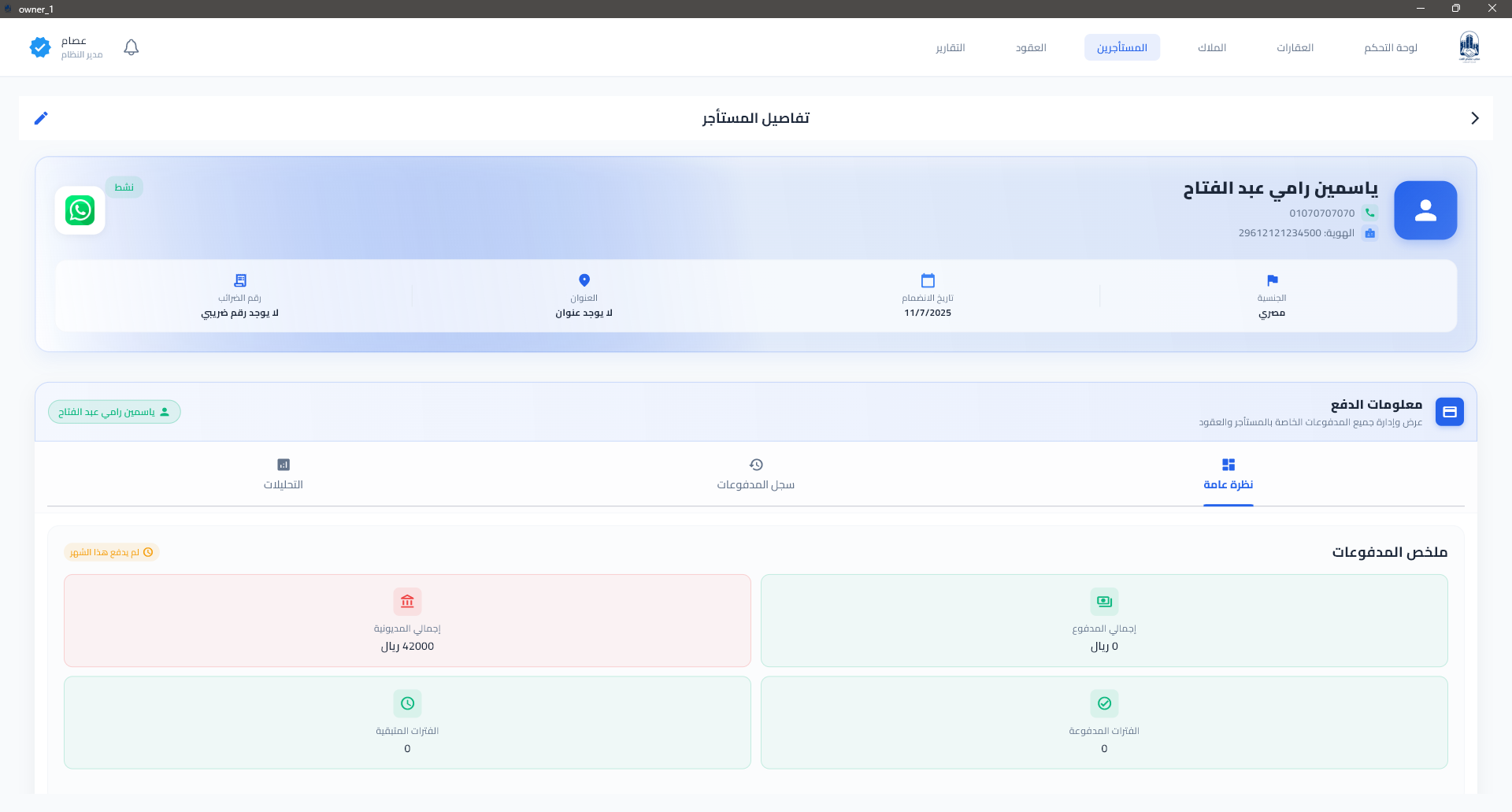The width and height of the screenshot is (1512, 812).
Task: Click the معلومات الدفع heading
Action: pyautogui.click(x=1377, y=404)
